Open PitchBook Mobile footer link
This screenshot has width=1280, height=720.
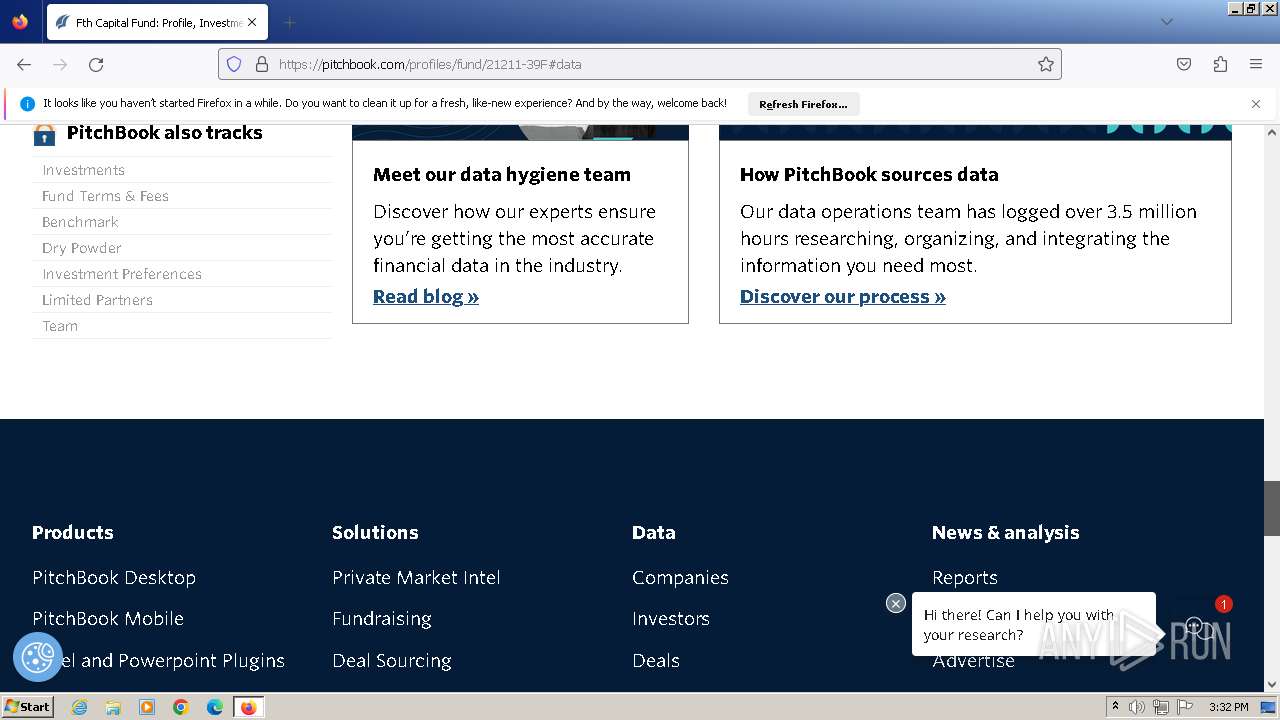point(108,618)
